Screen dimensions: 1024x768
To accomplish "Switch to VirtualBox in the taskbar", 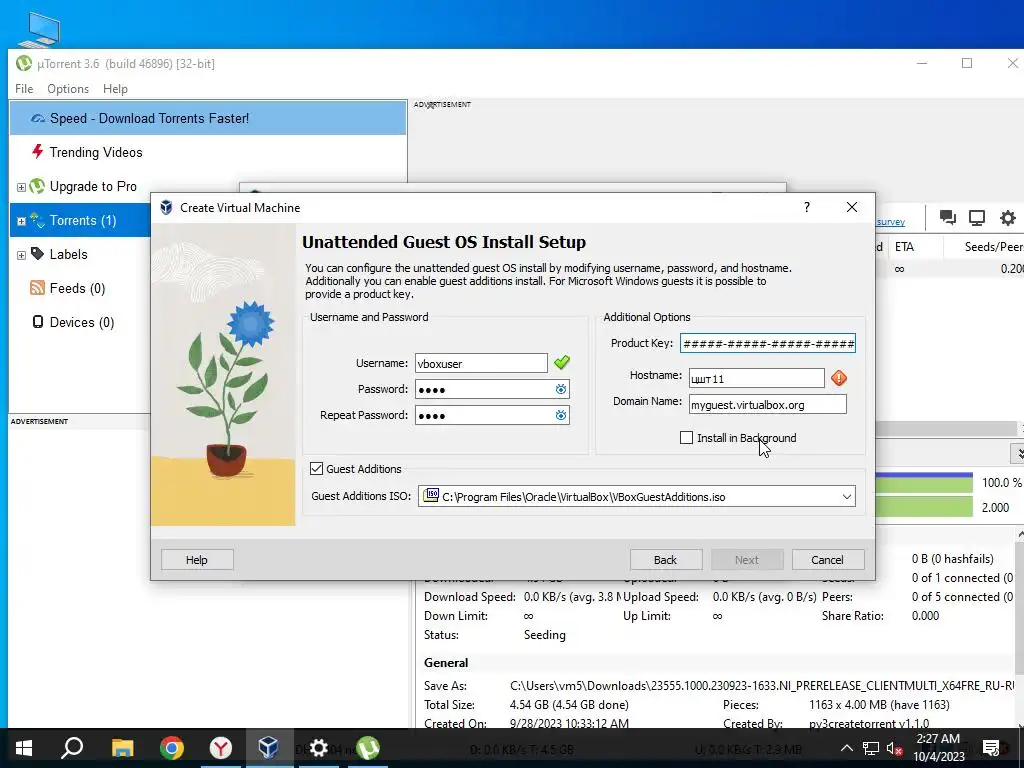I will 268,748.
